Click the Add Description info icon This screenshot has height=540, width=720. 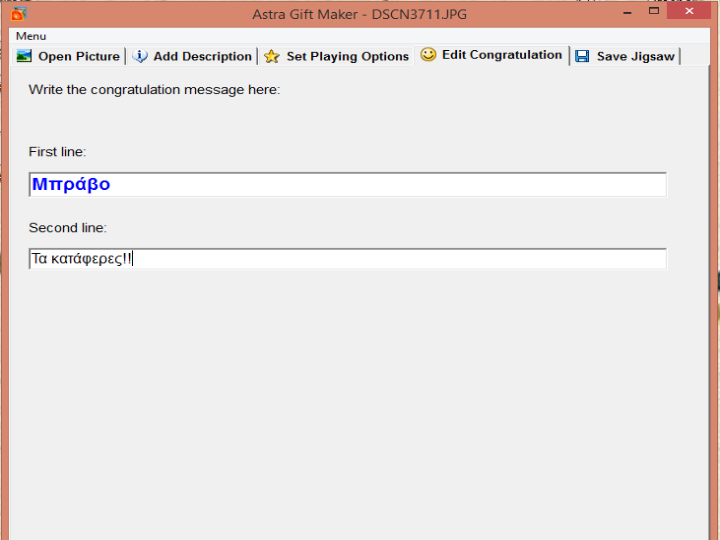(x=140, y=56)
